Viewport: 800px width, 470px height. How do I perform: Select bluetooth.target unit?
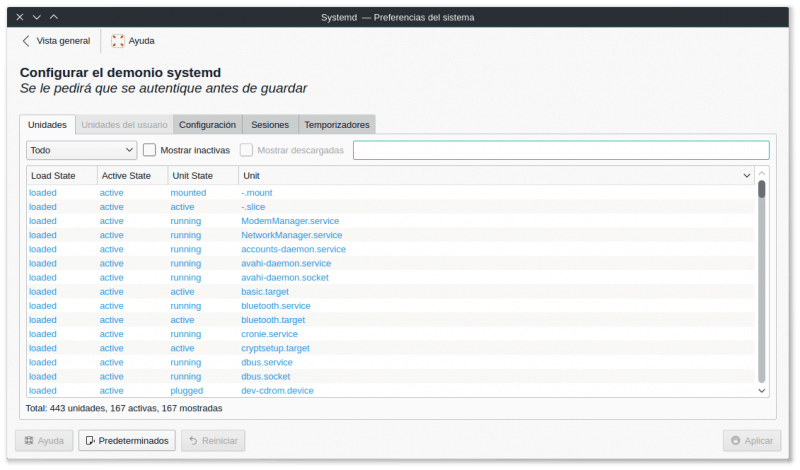click(x=391, y=320)
